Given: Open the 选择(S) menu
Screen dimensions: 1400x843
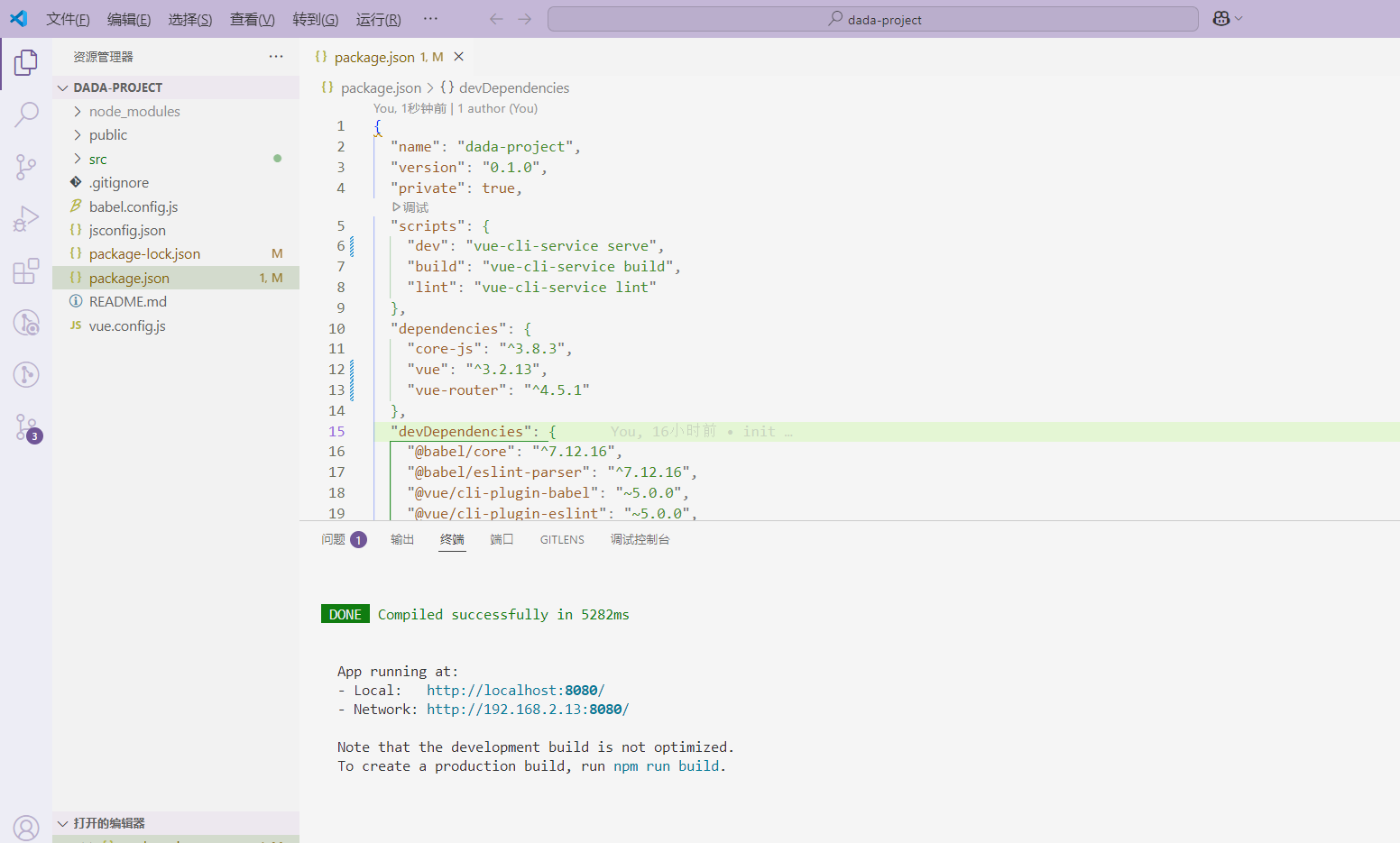Looking at the screenshot, I should (190, 19).
